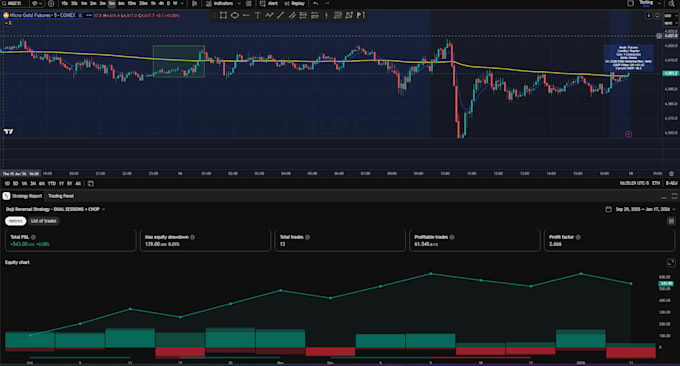
Task: Open the USD currency dropdown on price scale
Action: [x=669, y=16]
